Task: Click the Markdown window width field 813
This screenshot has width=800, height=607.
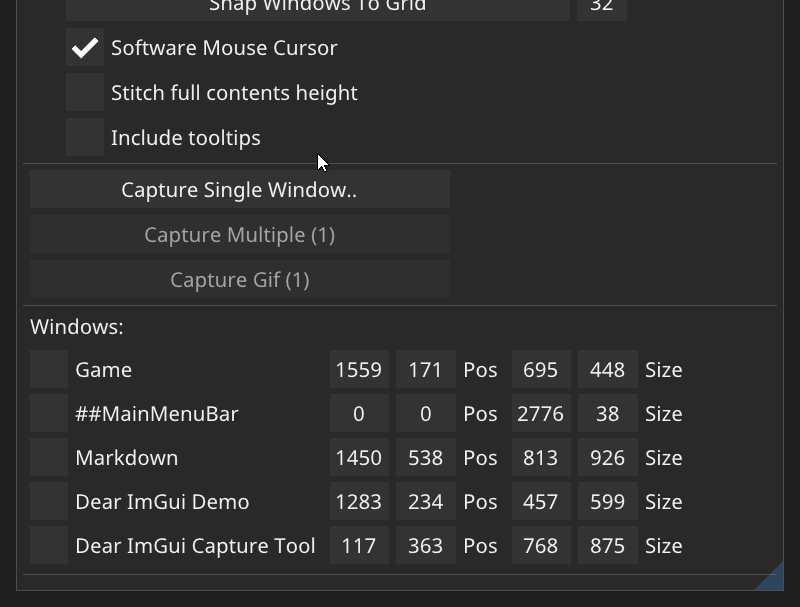Action: 541,457
